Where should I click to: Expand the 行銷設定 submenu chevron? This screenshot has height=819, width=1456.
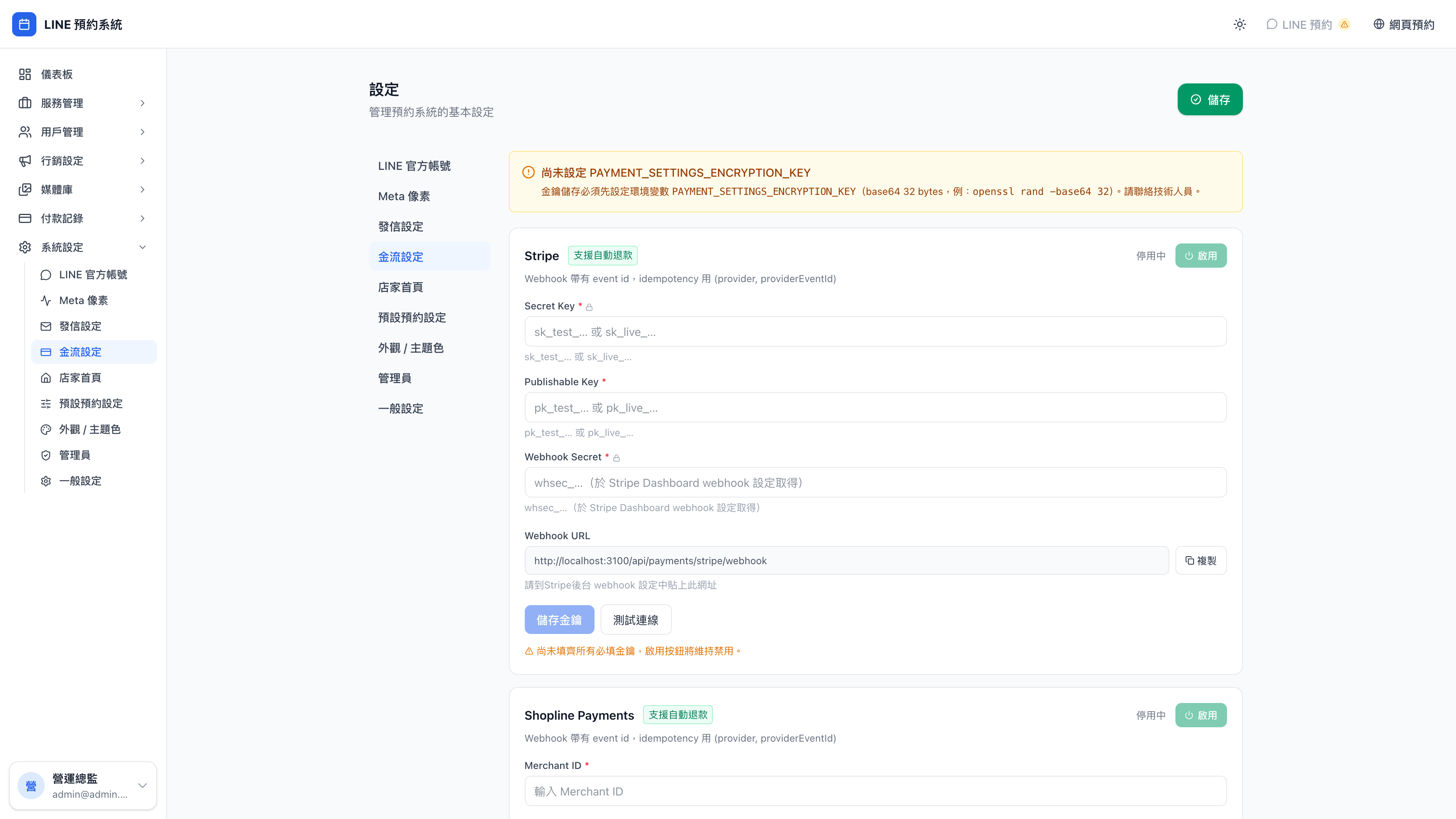tap(143, 160)
